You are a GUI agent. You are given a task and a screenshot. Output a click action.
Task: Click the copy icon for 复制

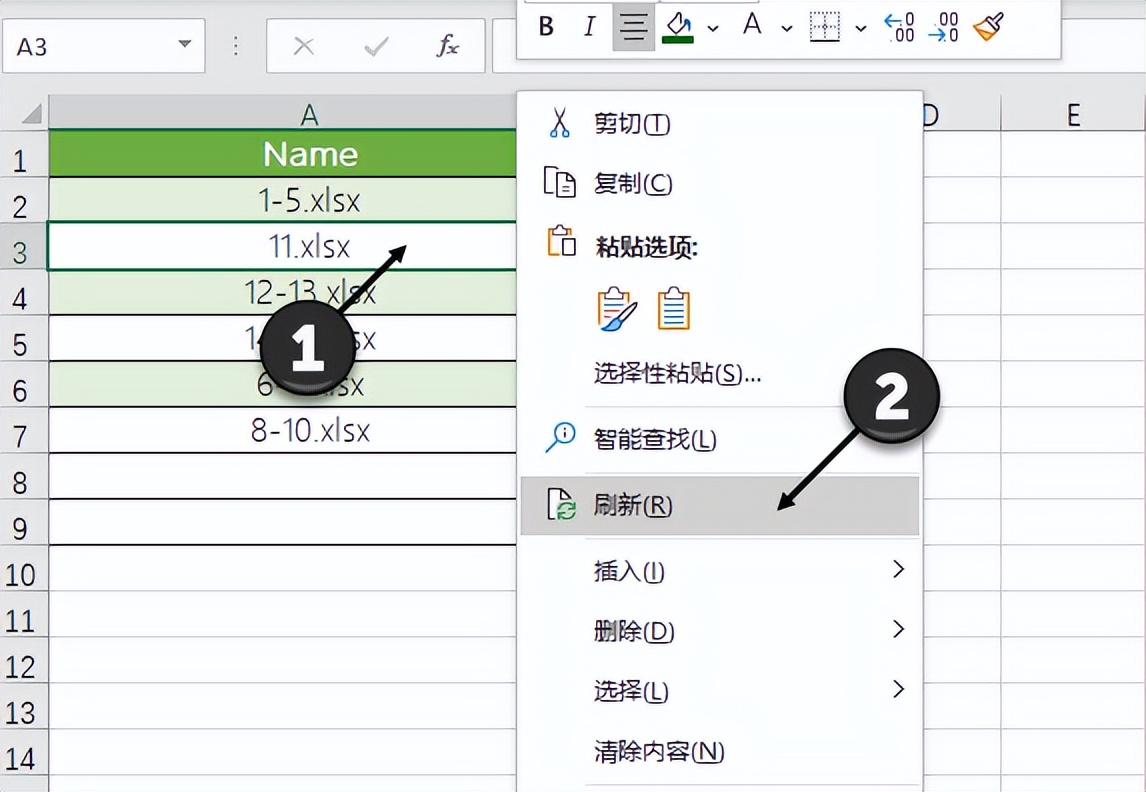coord(559,182)
